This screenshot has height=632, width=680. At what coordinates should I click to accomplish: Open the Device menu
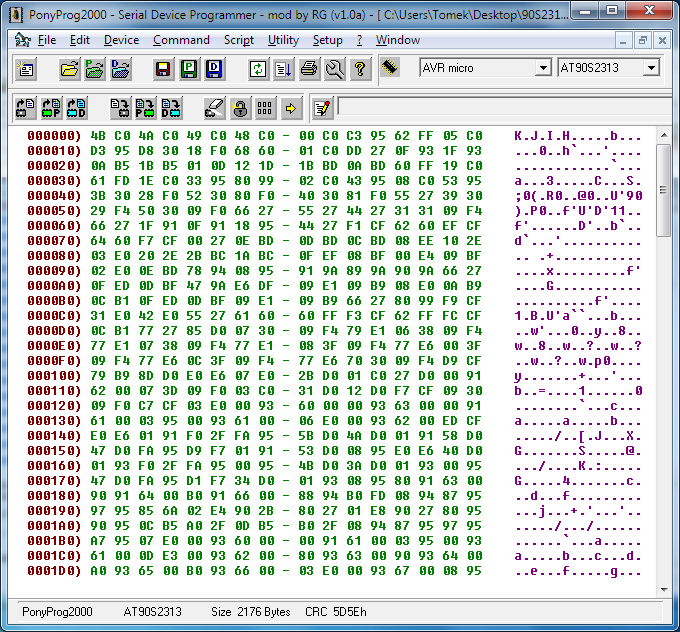[x=121, y=40]
